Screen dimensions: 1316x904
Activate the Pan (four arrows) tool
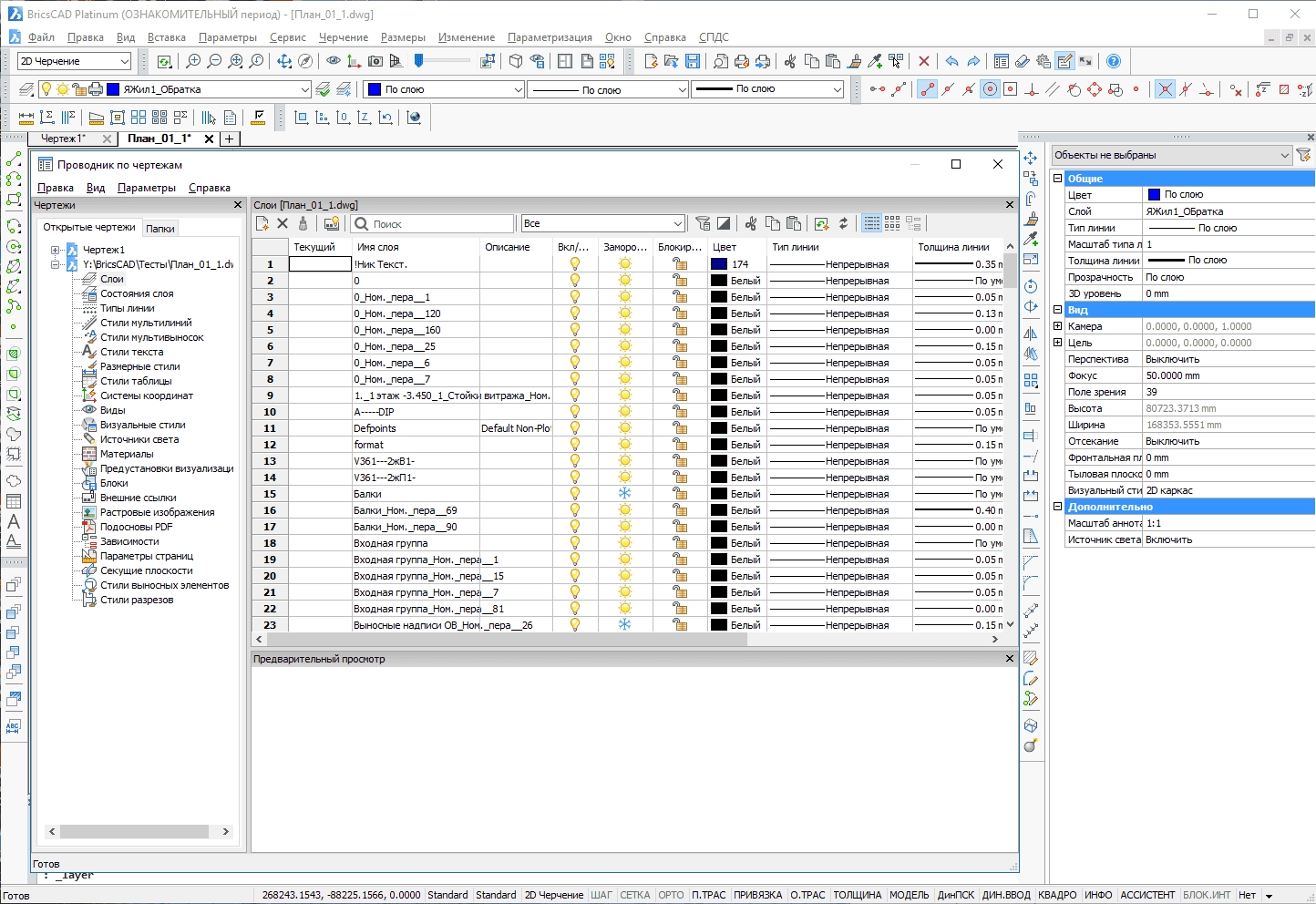click(x=284, y=61)
